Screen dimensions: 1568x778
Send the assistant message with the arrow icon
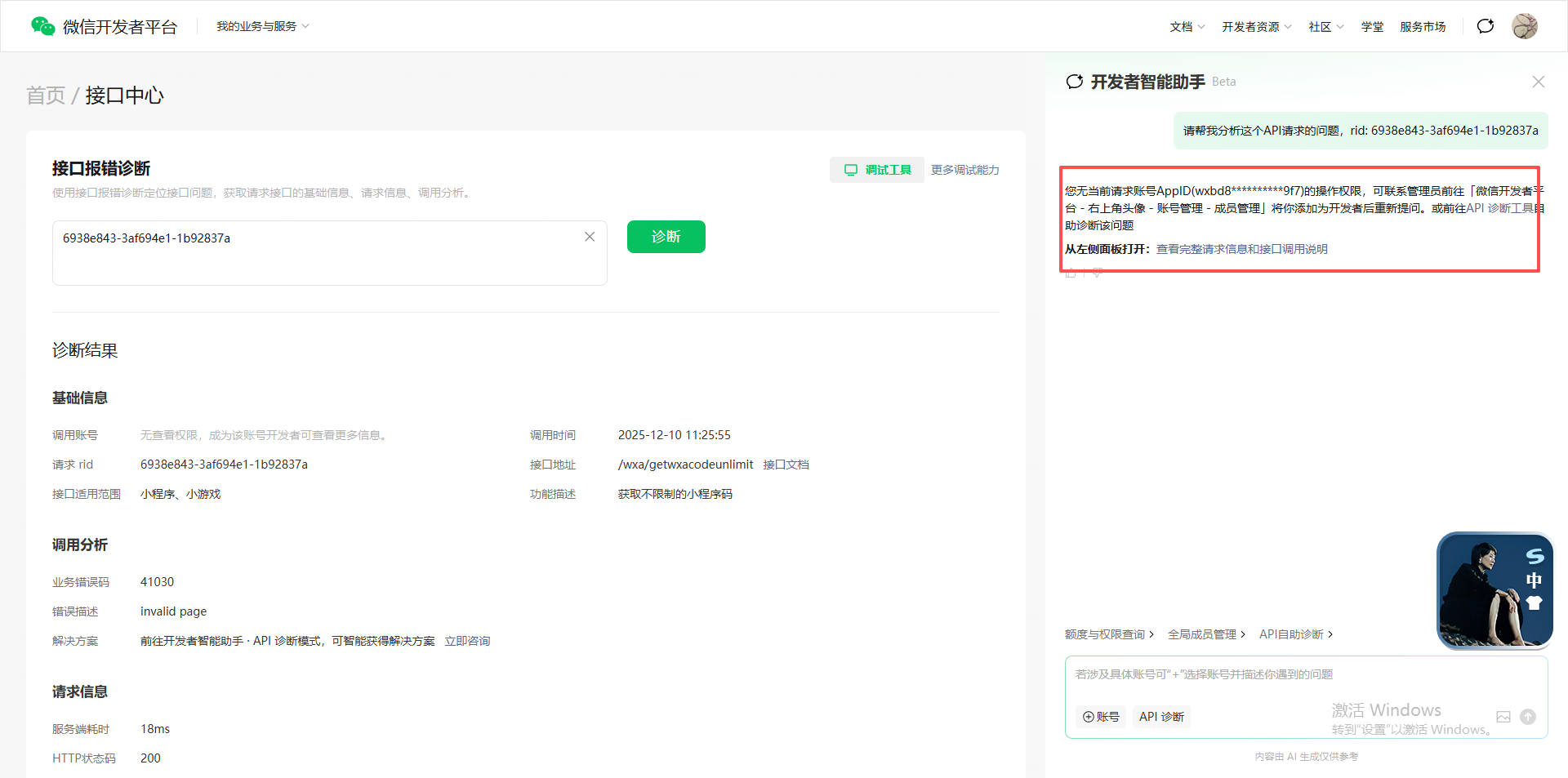pos(1528,717)
